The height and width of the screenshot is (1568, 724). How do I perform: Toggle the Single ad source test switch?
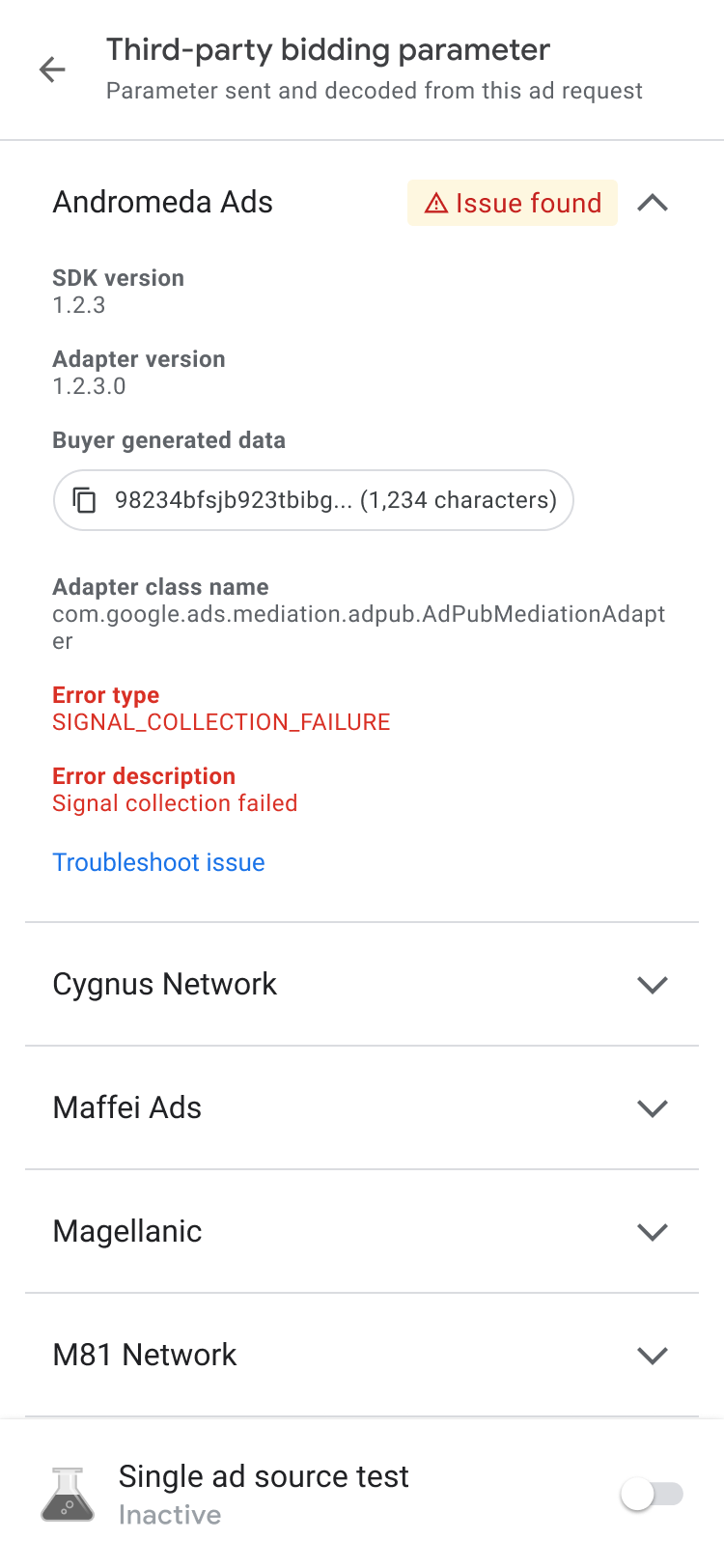(652, 1495)
